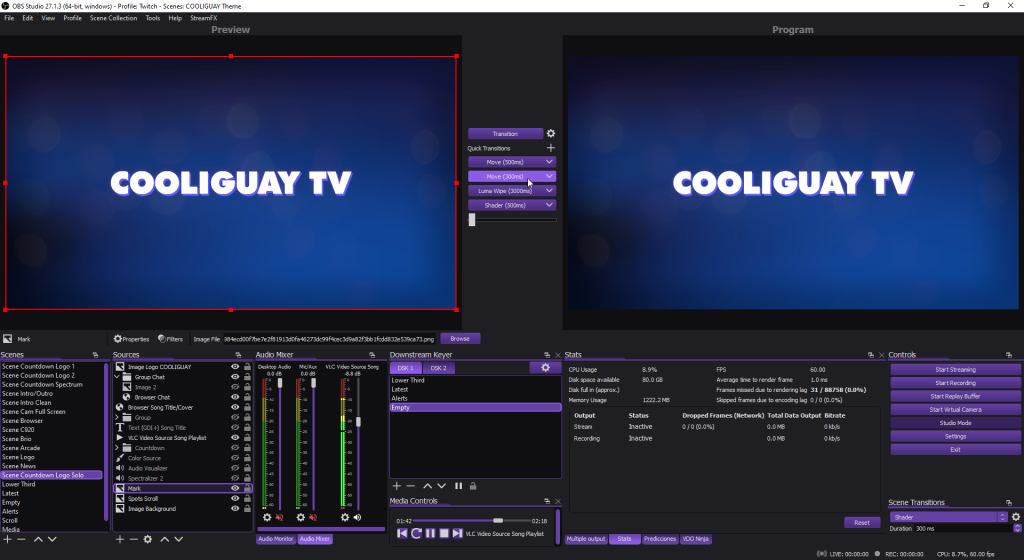Image resolution: width=1024 pixels, height=560 pixels.
Task: Restart media with the Media Controls restart icon
Action: pyautogui.click(x=416, y=534)
